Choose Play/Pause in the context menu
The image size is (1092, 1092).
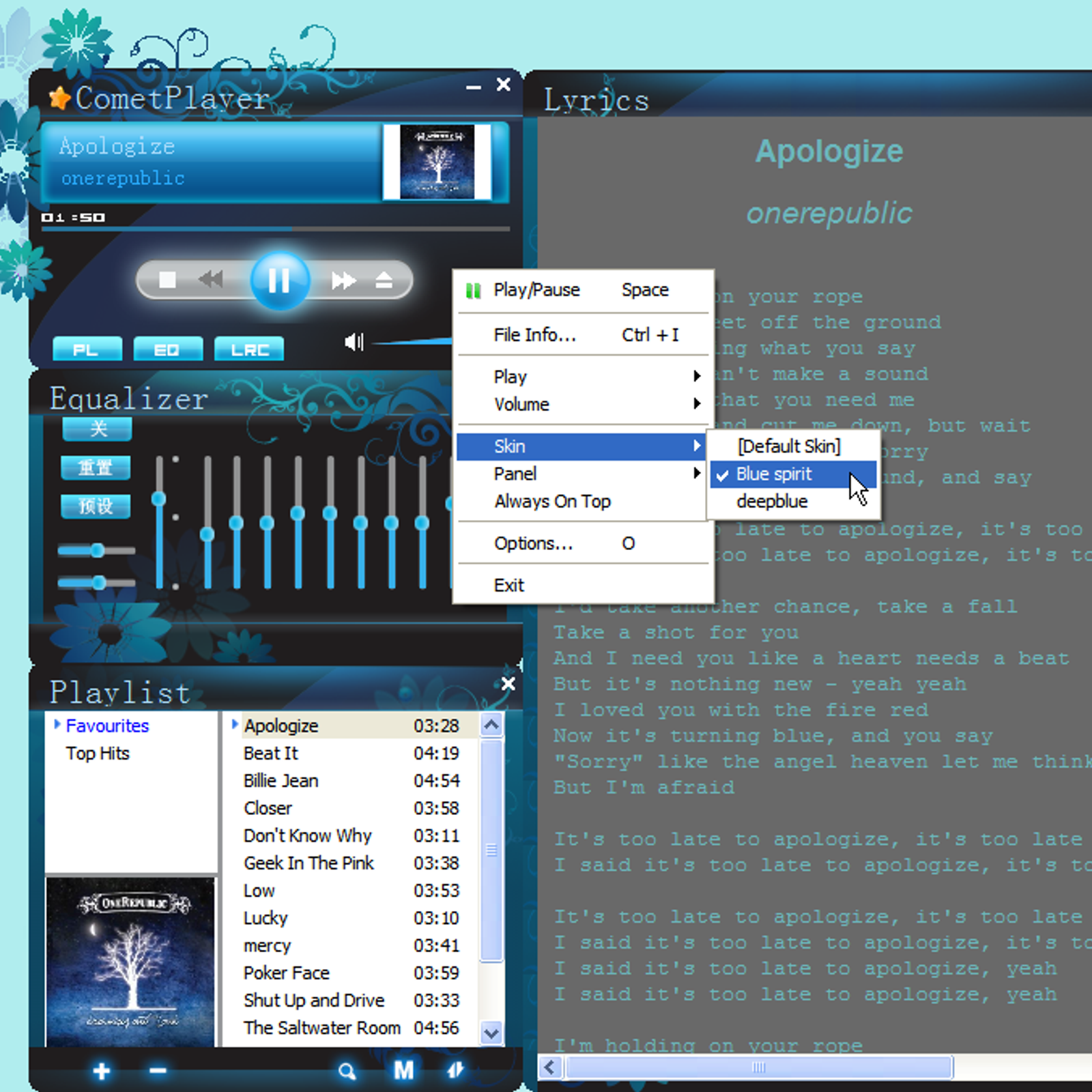[x=584, y=290]
